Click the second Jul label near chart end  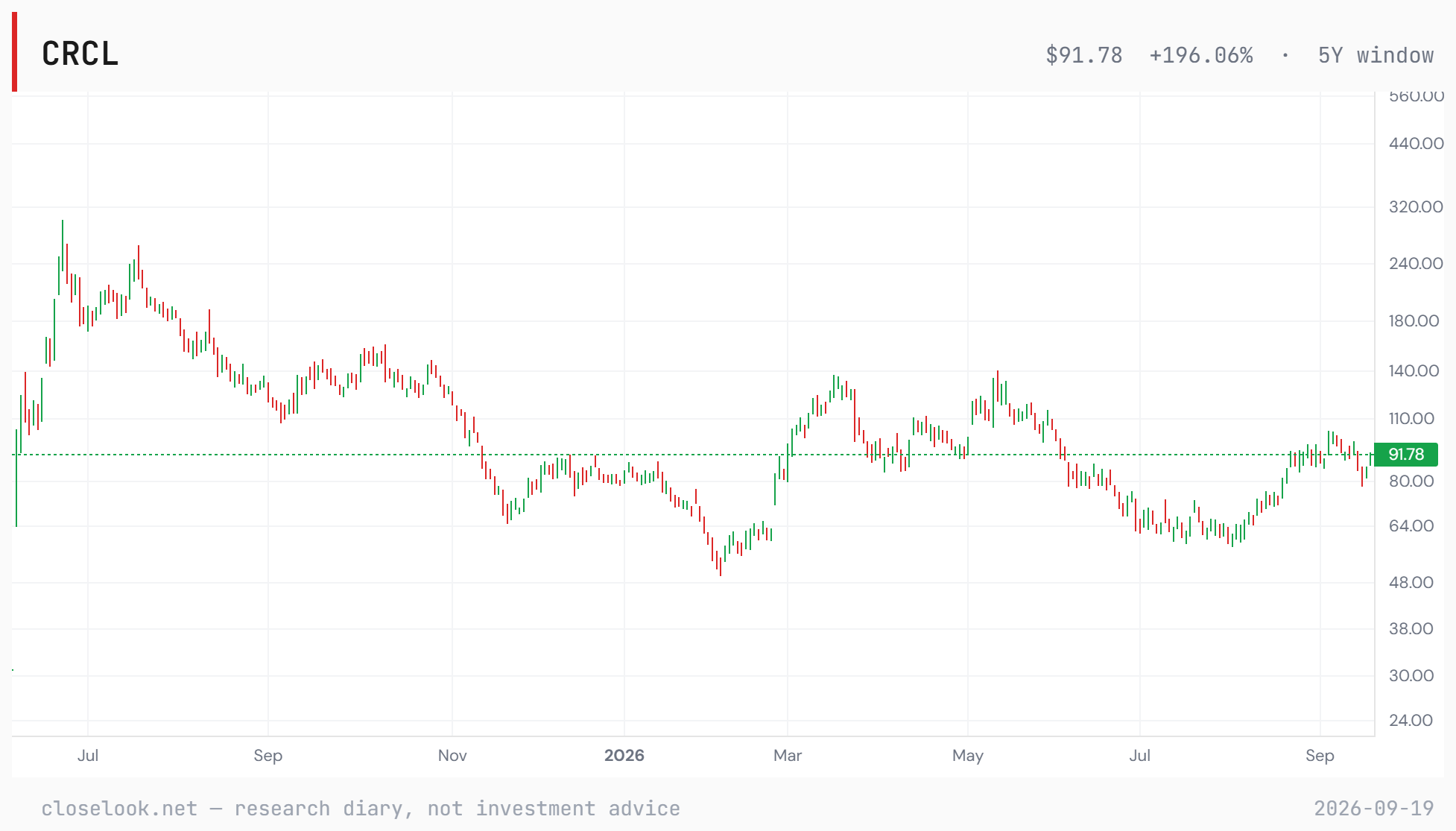coord(1139,755)
